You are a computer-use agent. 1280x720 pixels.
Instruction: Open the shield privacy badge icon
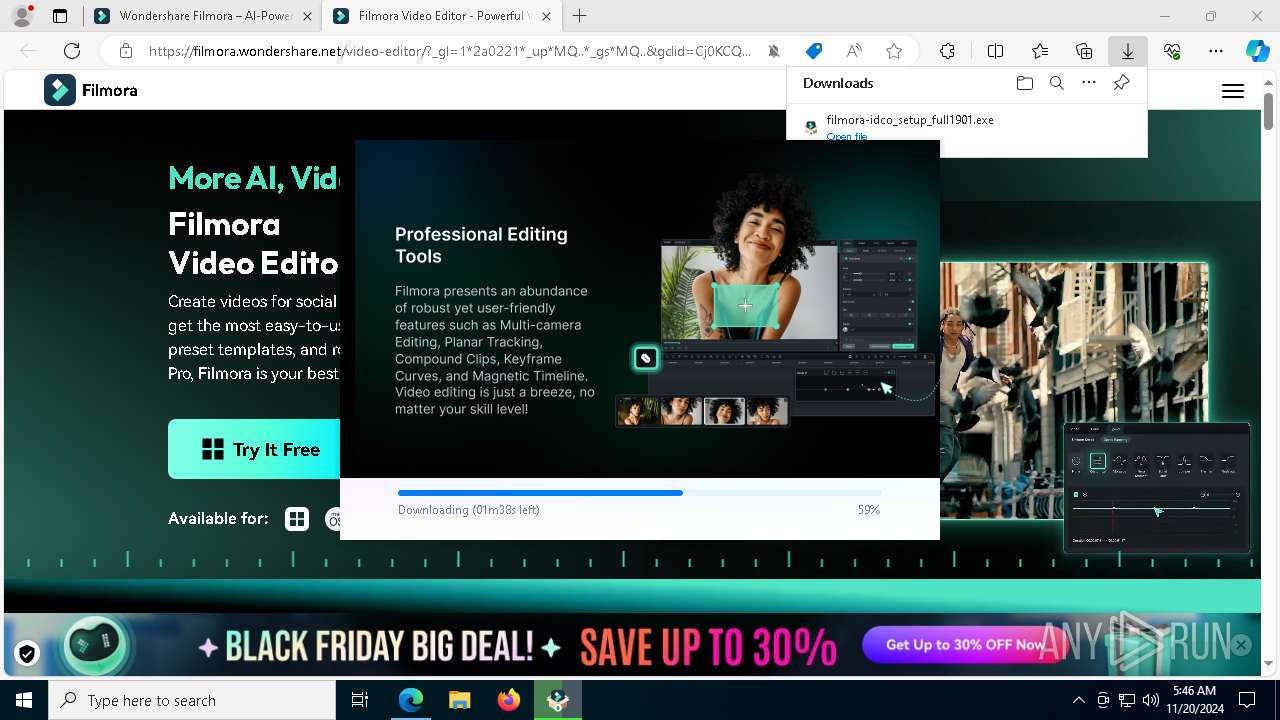(x=27, y=654)
